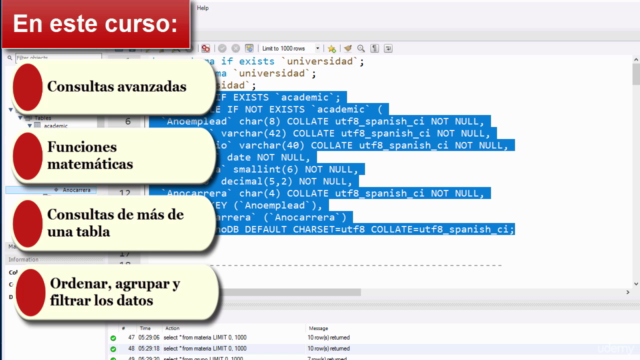Toggle stop script on error icon
Screen dimensions: 640x360
tap(206, 49)
